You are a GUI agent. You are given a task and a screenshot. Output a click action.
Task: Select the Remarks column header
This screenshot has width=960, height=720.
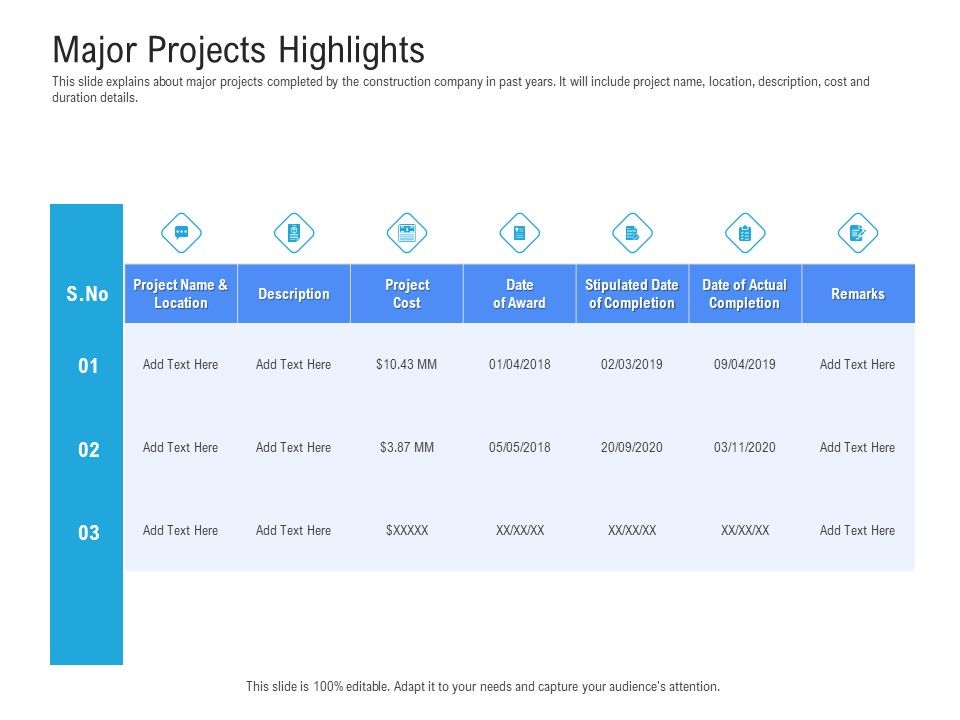858,294
